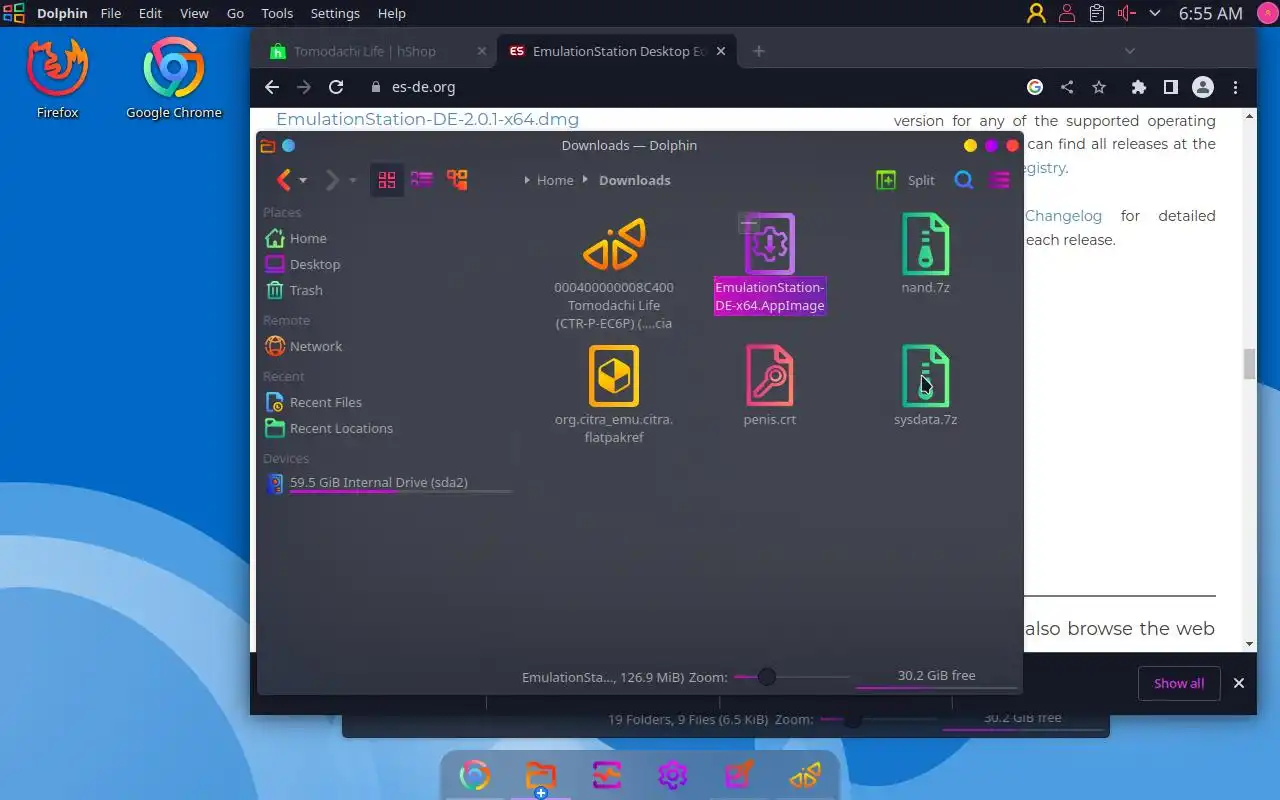The image size is (1280, 800).
Task: Open Firefox desktop shortcut
Action: point(57,78)
